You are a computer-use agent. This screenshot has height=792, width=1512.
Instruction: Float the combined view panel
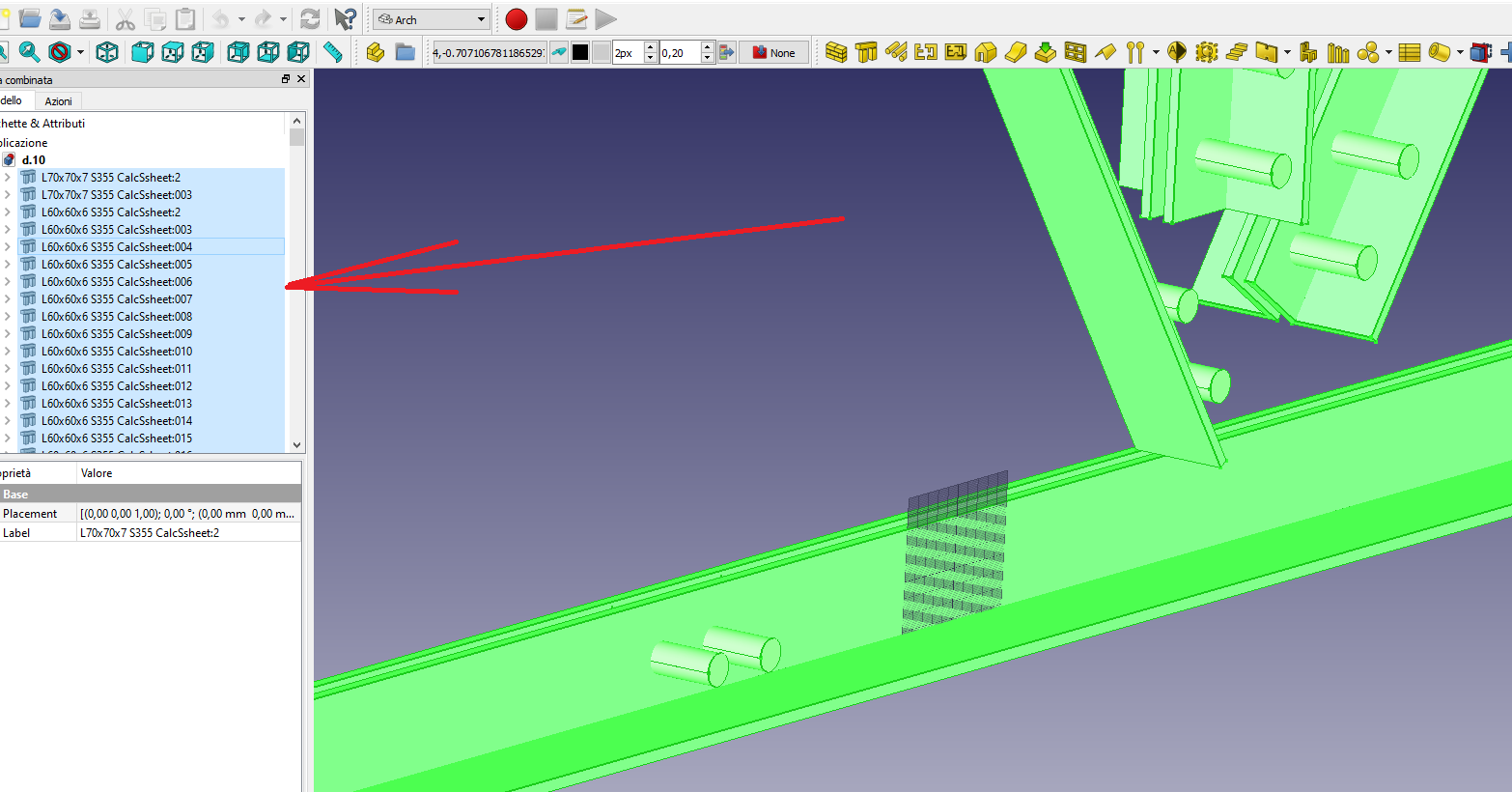tap(286, 79)
